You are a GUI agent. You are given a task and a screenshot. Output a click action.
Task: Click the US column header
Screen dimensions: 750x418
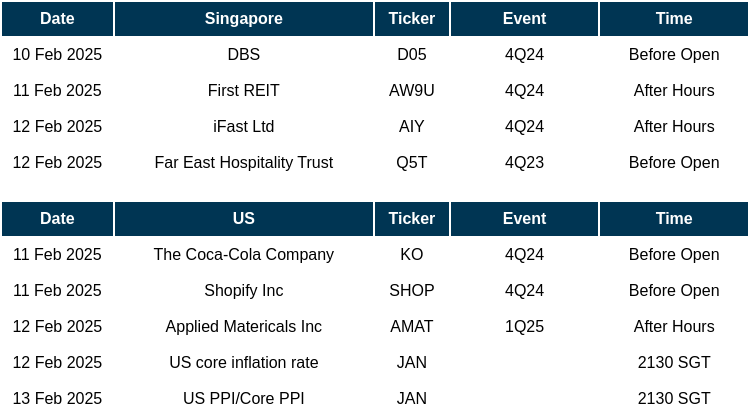pos(243,219)
